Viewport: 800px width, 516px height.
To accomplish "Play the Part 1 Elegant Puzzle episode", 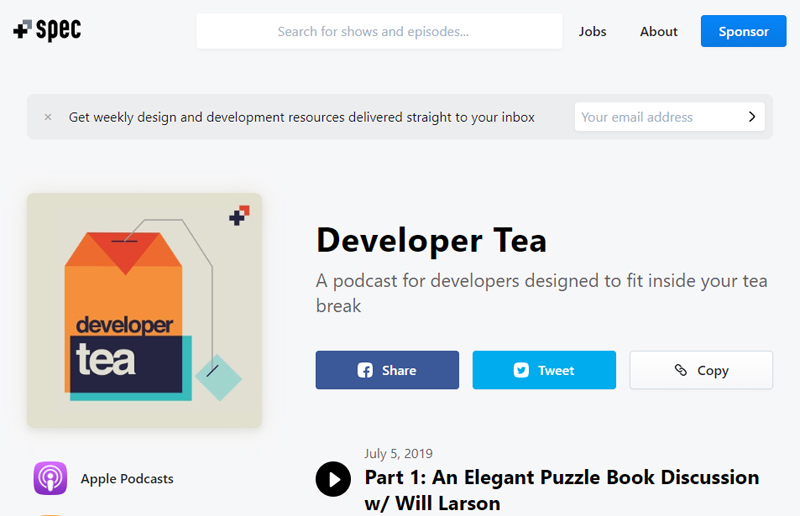I will (x=333, y=479).
